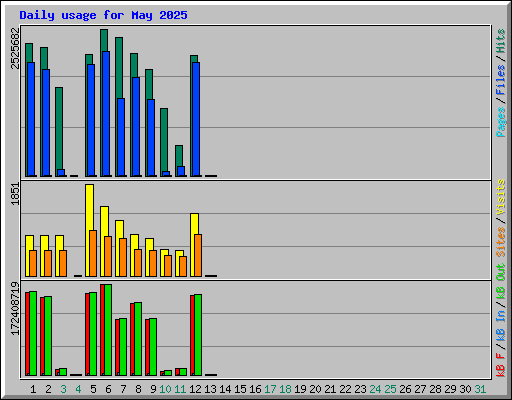Click day 29 on the date axis

[x=450, y=389]
